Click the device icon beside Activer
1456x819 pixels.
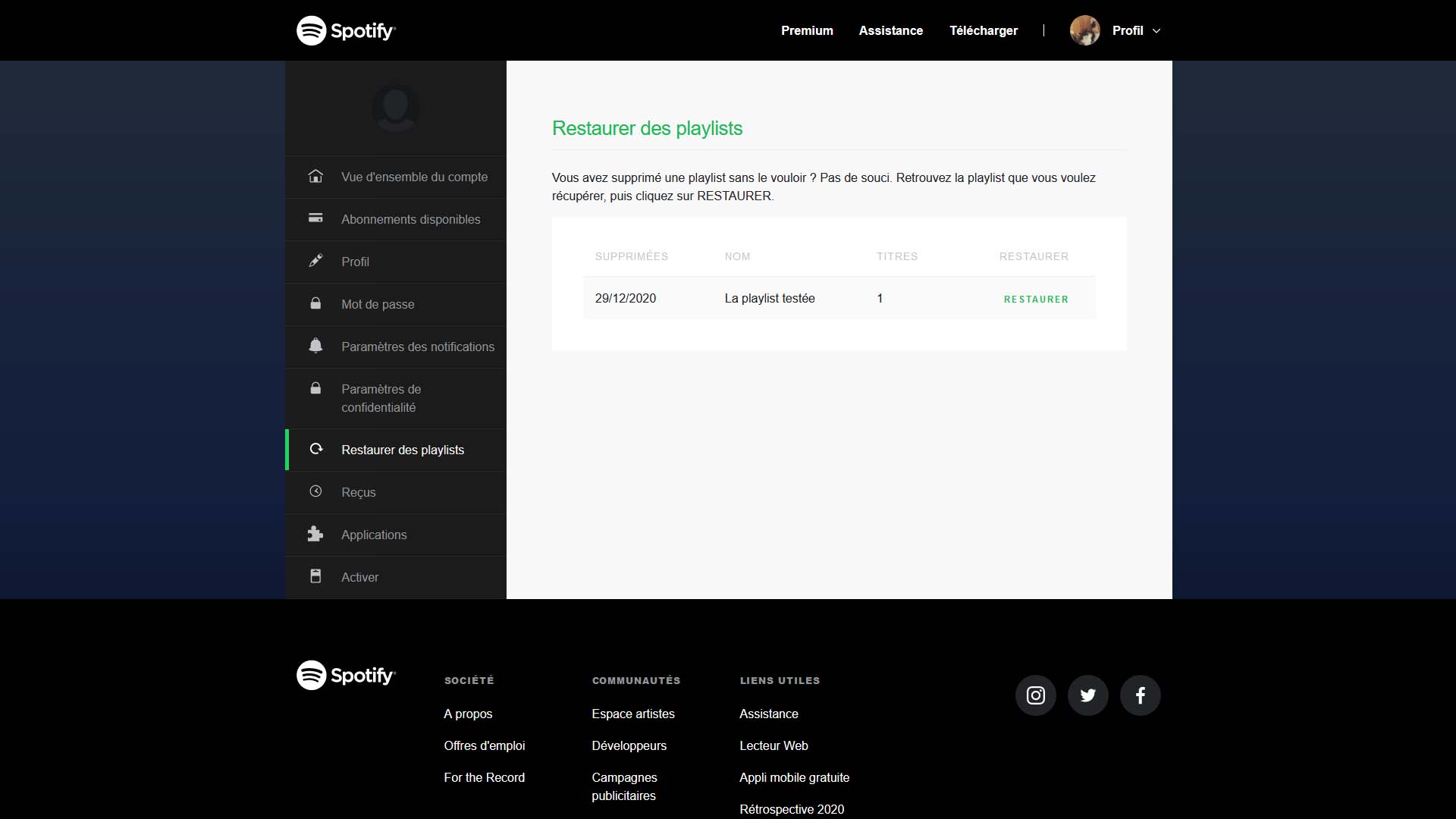(315, 576)
